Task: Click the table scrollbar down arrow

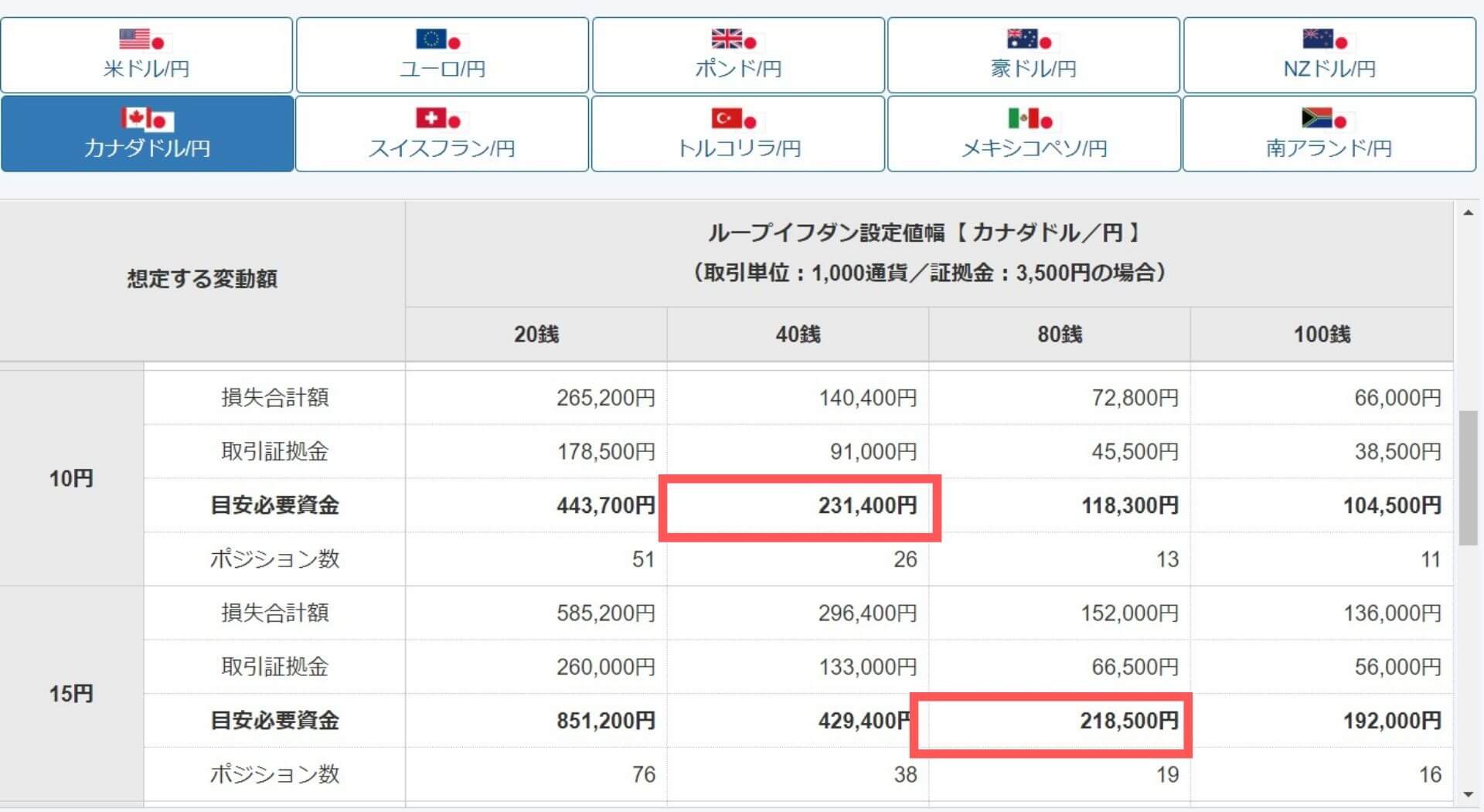Action: pos(1468,794)
